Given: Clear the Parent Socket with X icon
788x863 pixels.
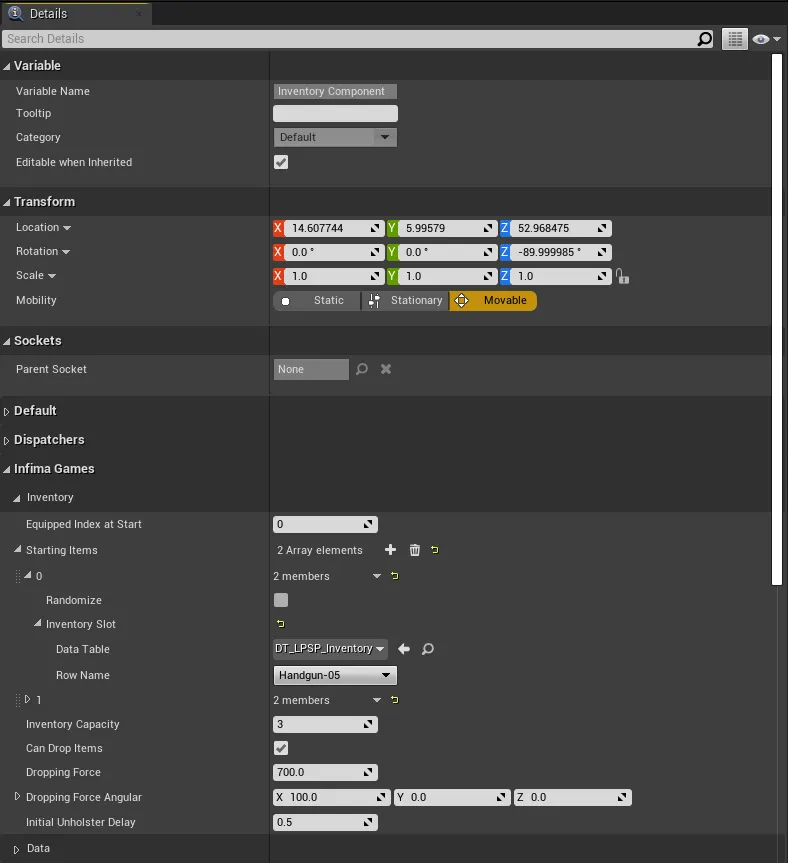Looking at the screenshot, I should 386,369.
